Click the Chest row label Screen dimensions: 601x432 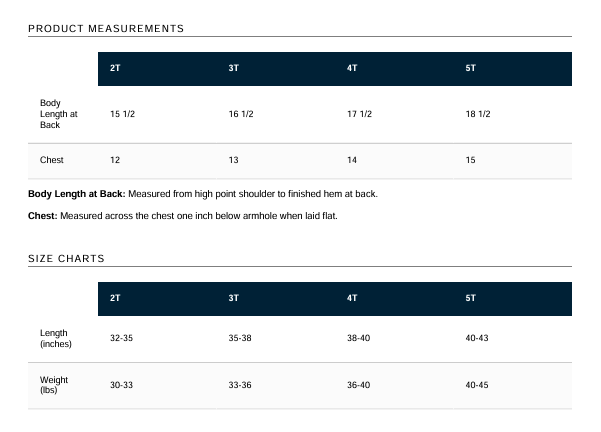52,160
